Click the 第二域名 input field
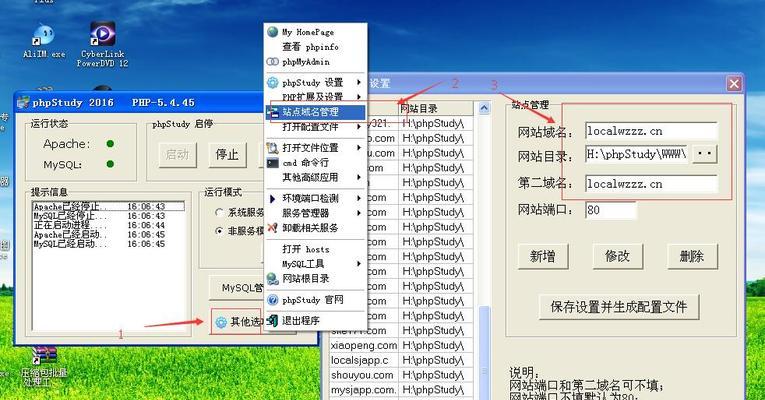The width and height of the screenshot is (765, 400). (x=651, y=184)
